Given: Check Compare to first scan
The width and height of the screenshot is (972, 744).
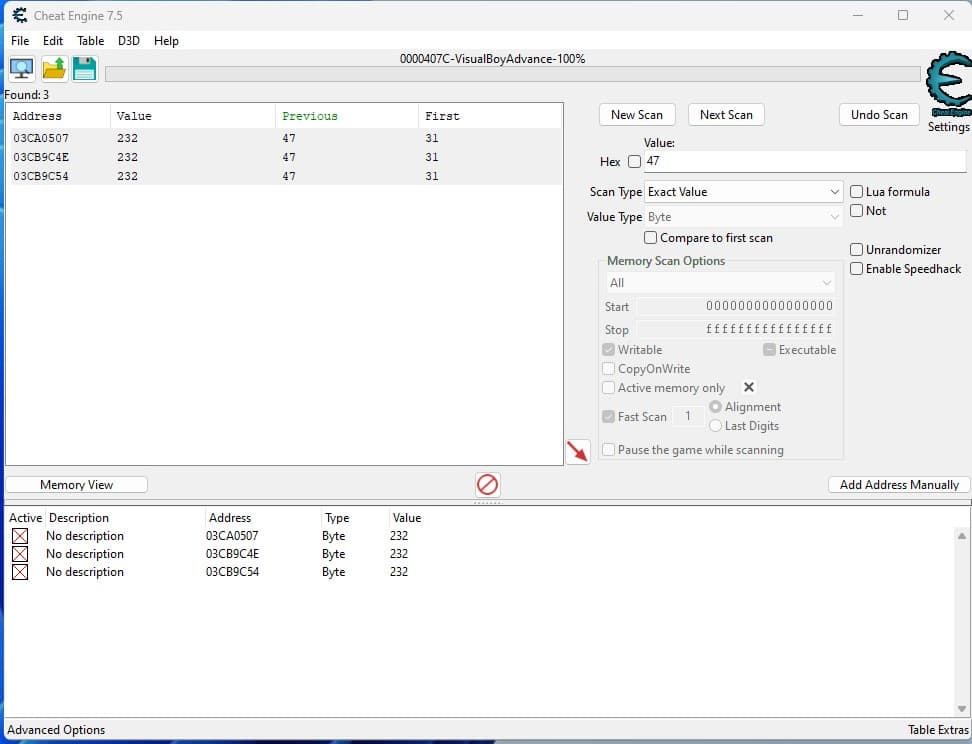Looking at the screenshot, I should pos(650,238).
